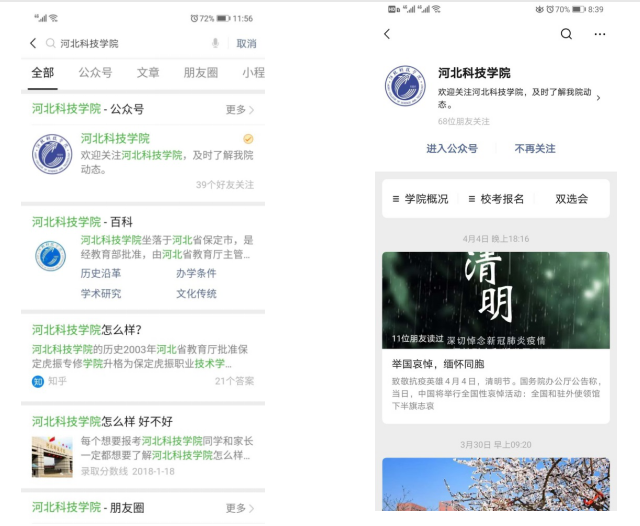Viewport: 640px width, 526px height.
Task: Tap campus gate thumbnail image
Action: point(52,457)
